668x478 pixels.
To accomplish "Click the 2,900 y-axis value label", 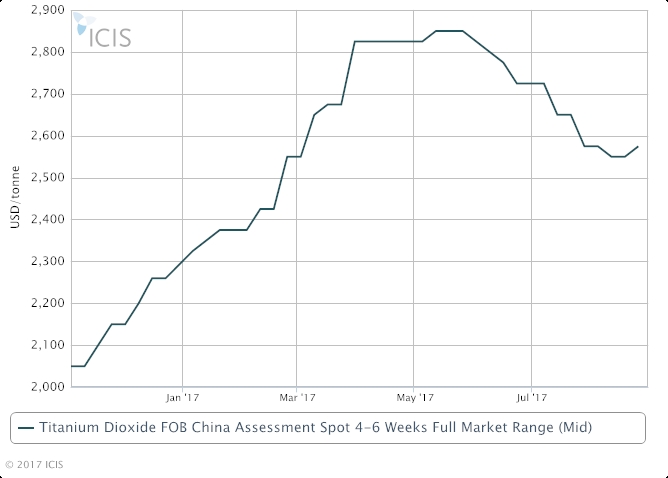I will 49,10.
